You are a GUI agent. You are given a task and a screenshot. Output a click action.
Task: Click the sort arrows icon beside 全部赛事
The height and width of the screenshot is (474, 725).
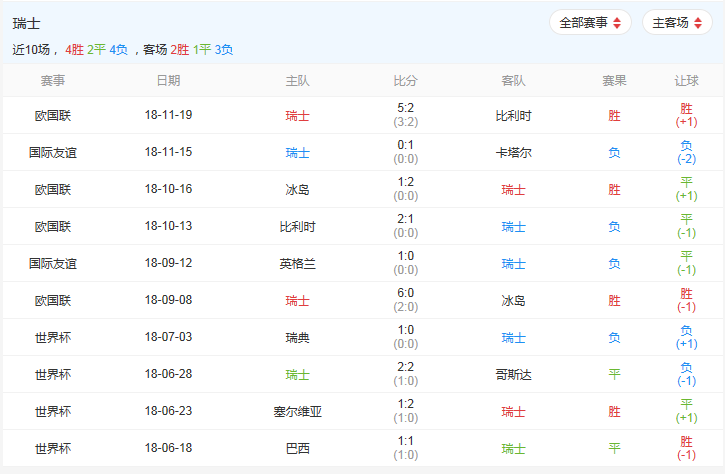(617, 23)
